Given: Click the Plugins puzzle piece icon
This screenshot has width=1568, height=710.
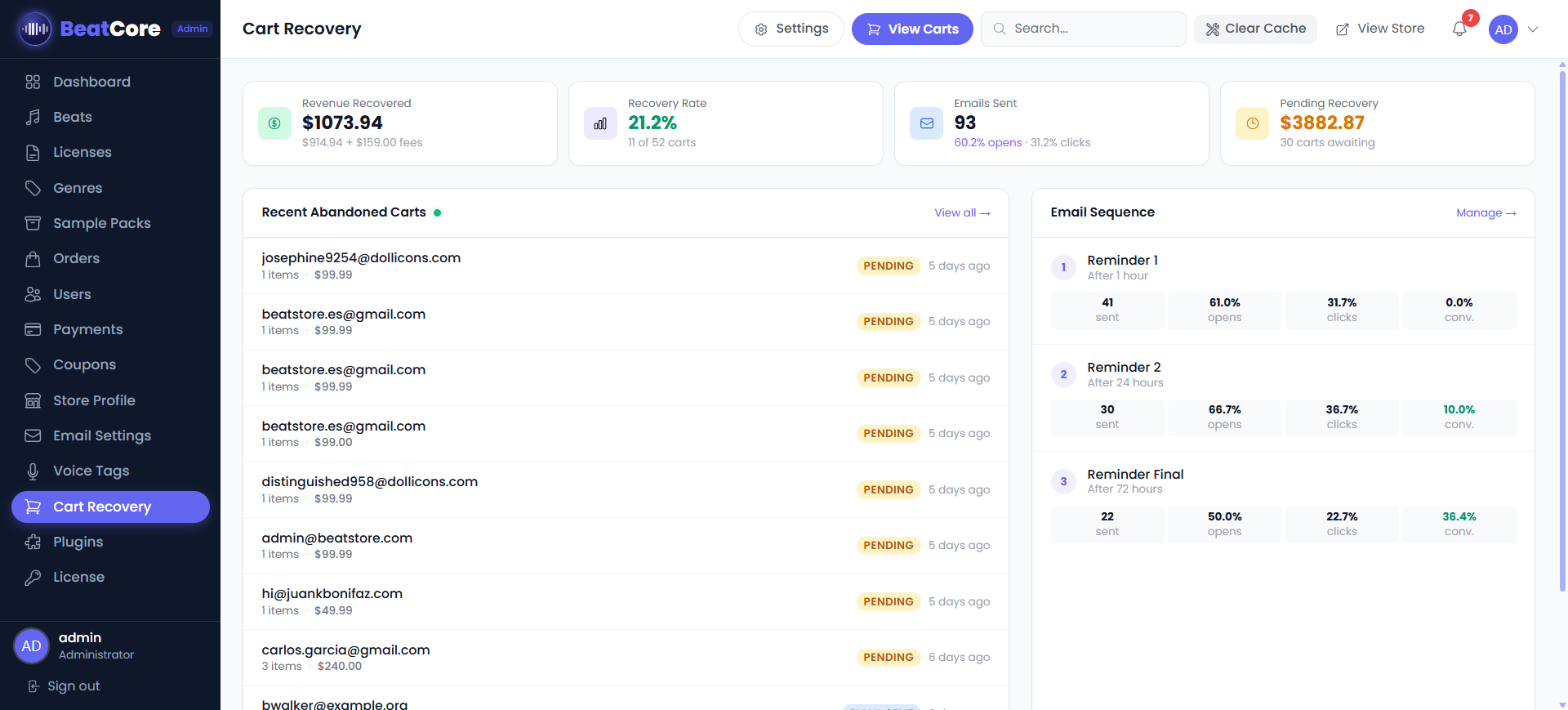Looking at the screenshot, I should click(33, 542).
